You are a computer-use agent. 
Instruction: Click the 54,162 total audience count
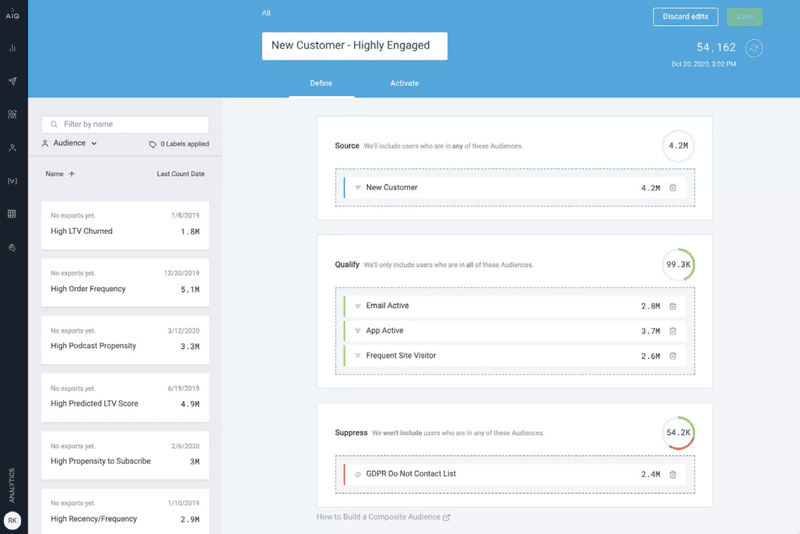(716, 47)
